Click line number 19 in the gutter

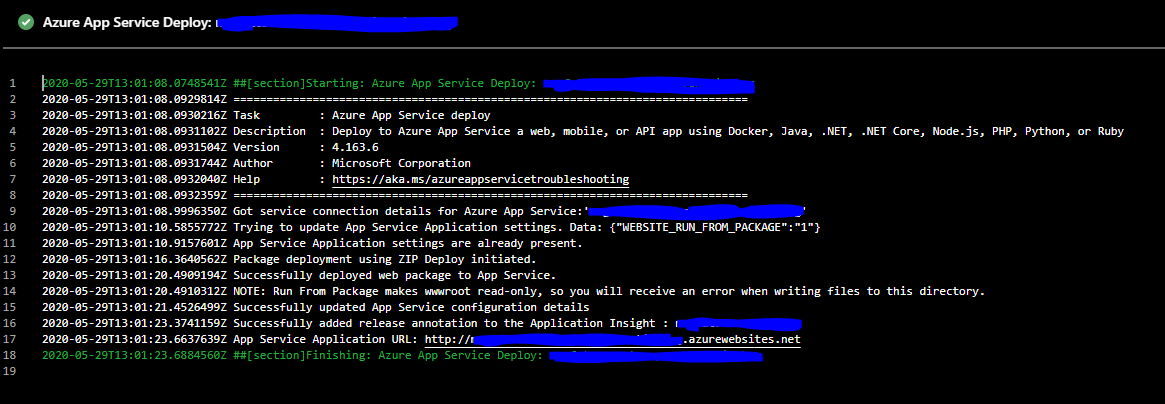12,371
